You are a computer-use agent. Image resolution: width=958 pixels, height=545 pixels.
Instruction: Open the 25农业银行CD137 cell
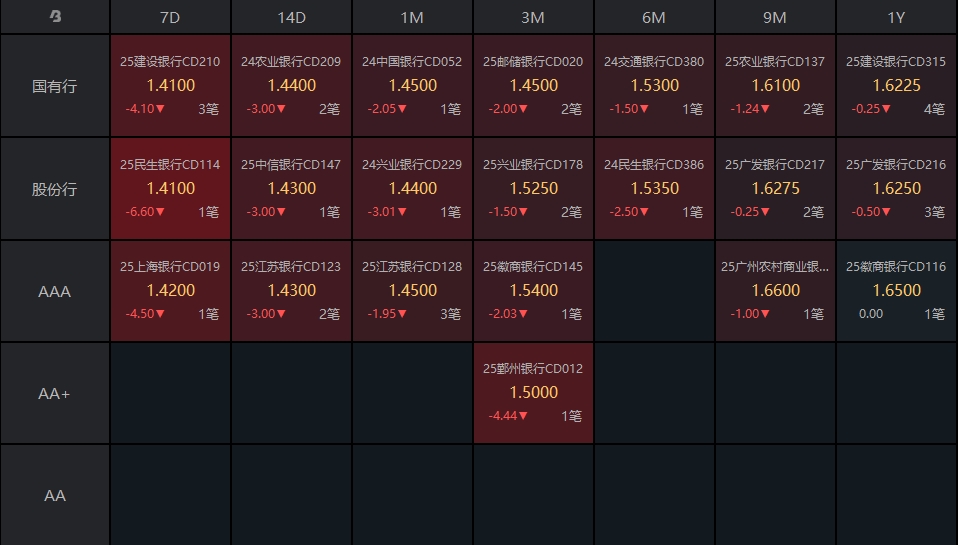coord(775,86)
